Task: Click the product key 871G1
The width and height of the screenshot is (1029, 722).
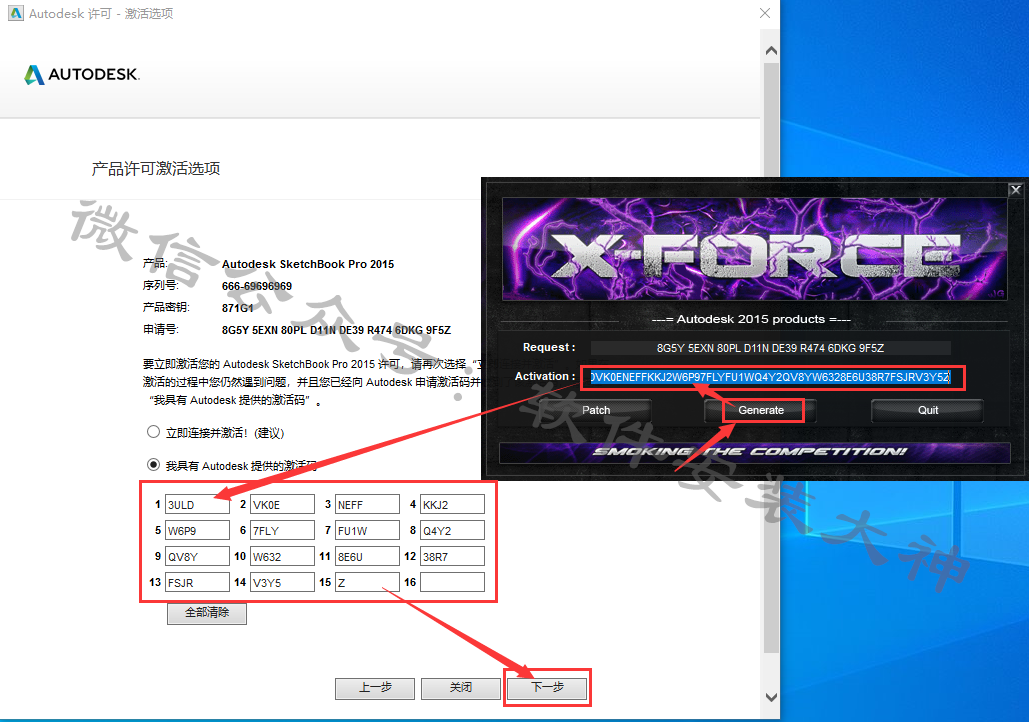Action: coord(238,308)
